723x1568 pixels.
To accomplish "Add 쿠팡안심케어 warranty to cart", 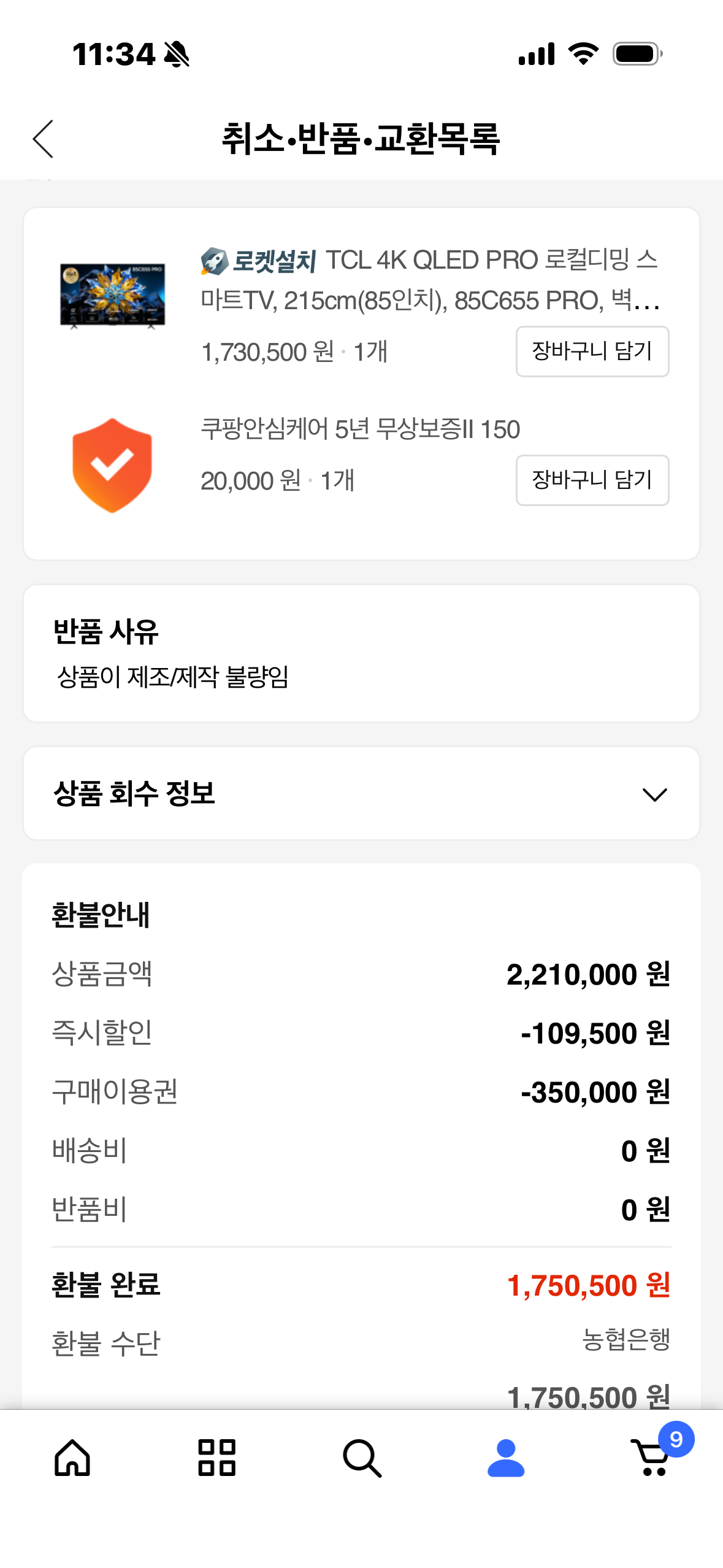I will pos(592,480).
